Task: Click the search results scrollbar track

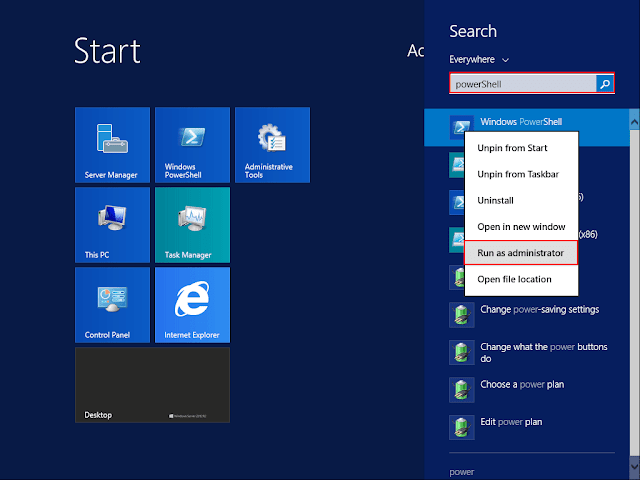Action: (x=635, y=294)
